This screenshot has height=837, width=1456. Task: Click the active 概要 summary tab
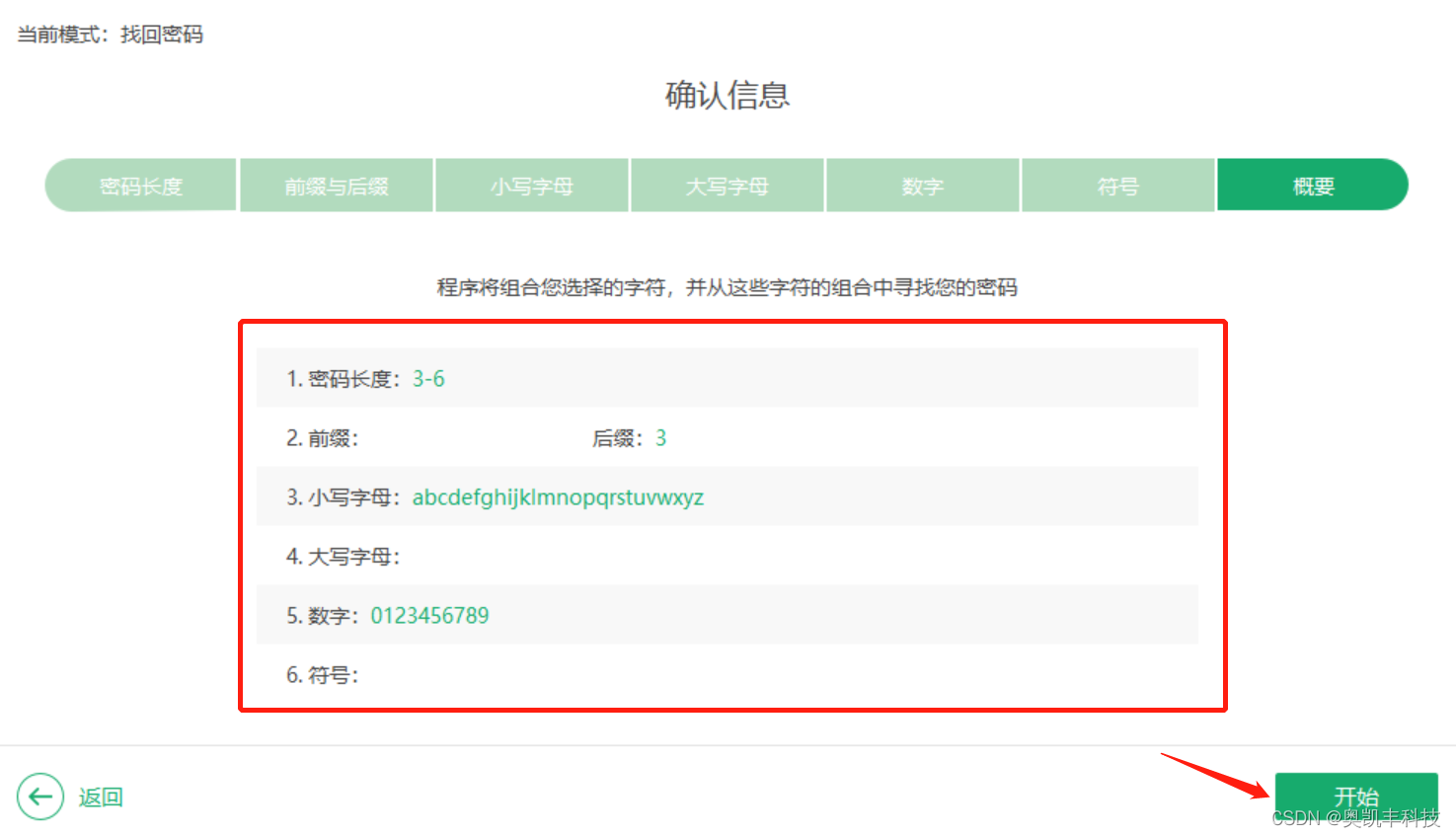pyautogui.click(x=1313, y=185)
